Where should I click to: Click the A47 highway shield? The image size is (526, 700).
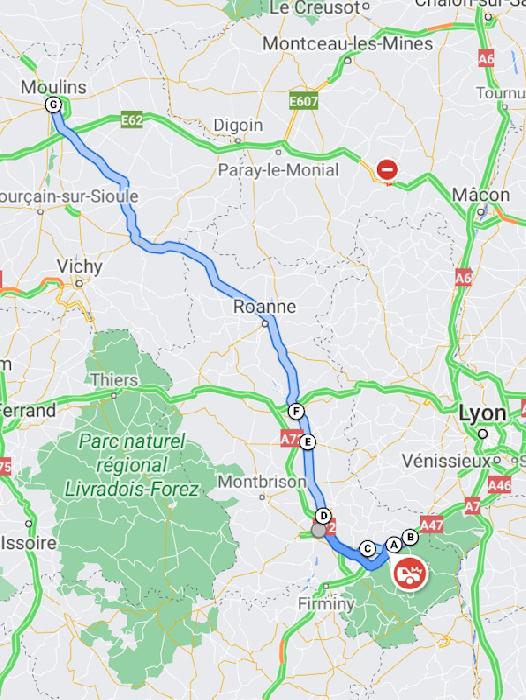431,525
